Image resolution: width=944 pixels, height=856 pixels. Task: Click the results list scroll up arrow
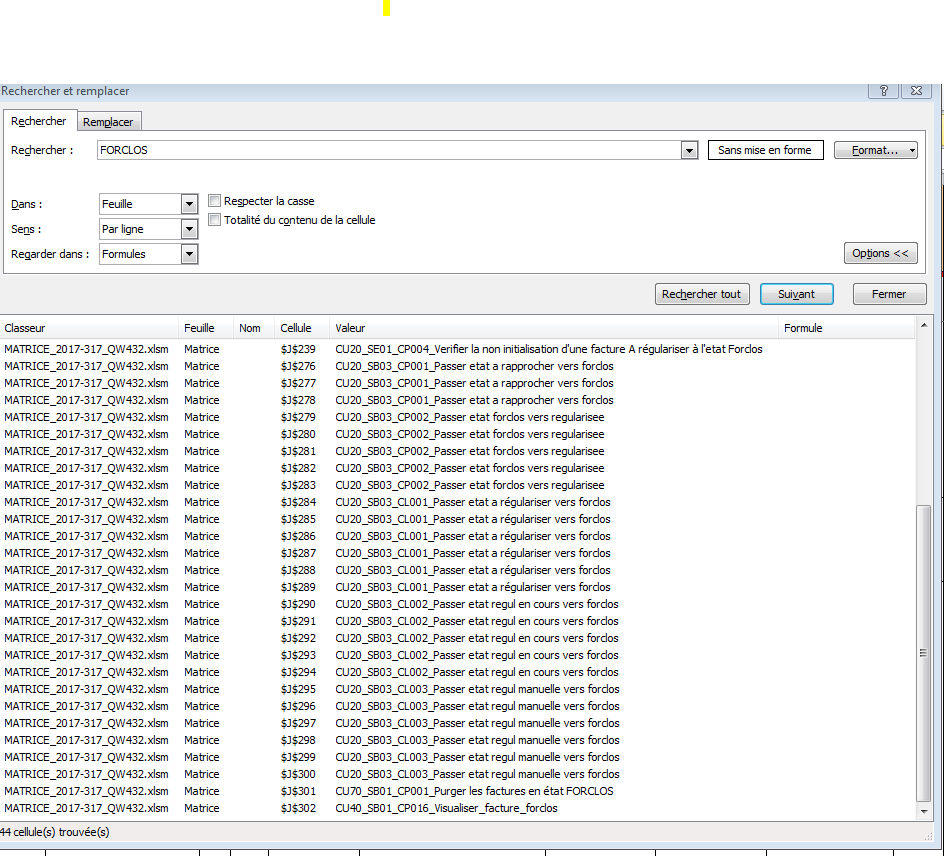click(924, 326)
